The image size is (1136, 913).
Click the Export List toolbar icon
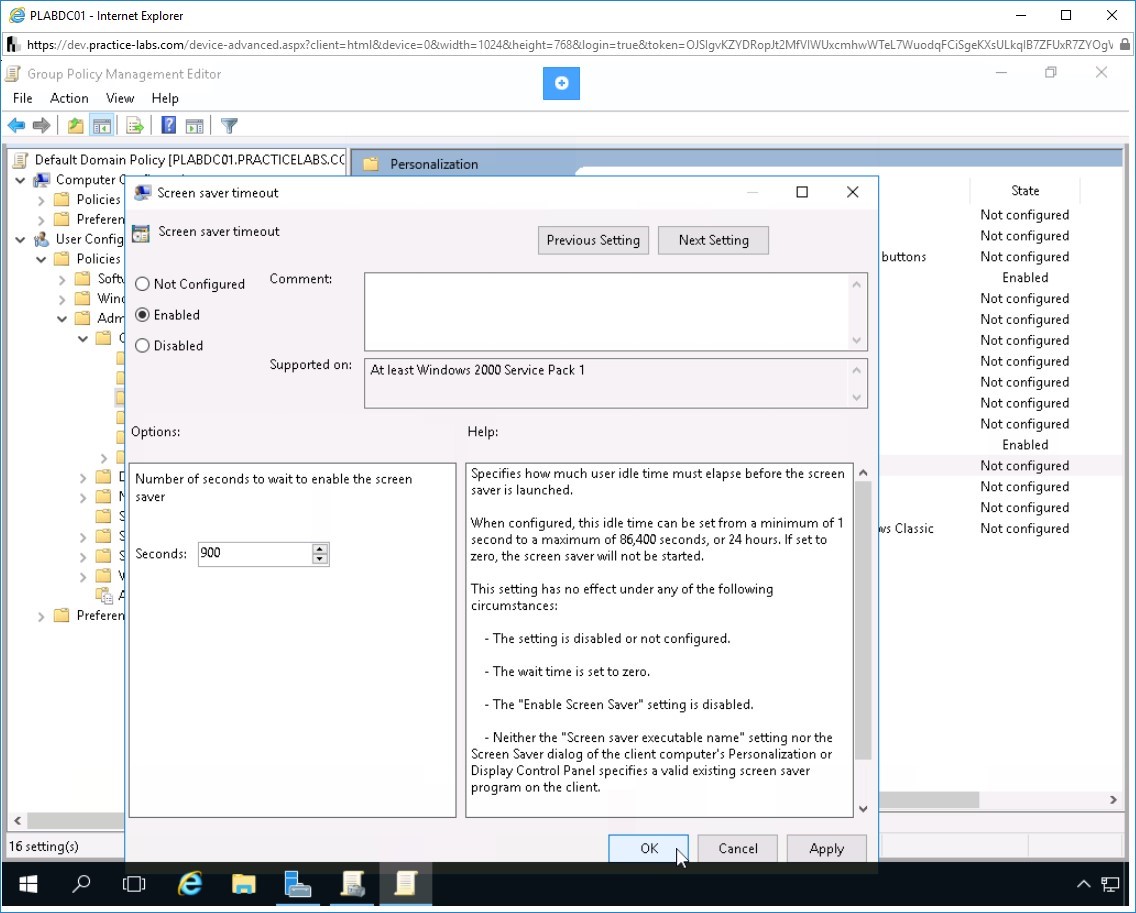point(135,125)
